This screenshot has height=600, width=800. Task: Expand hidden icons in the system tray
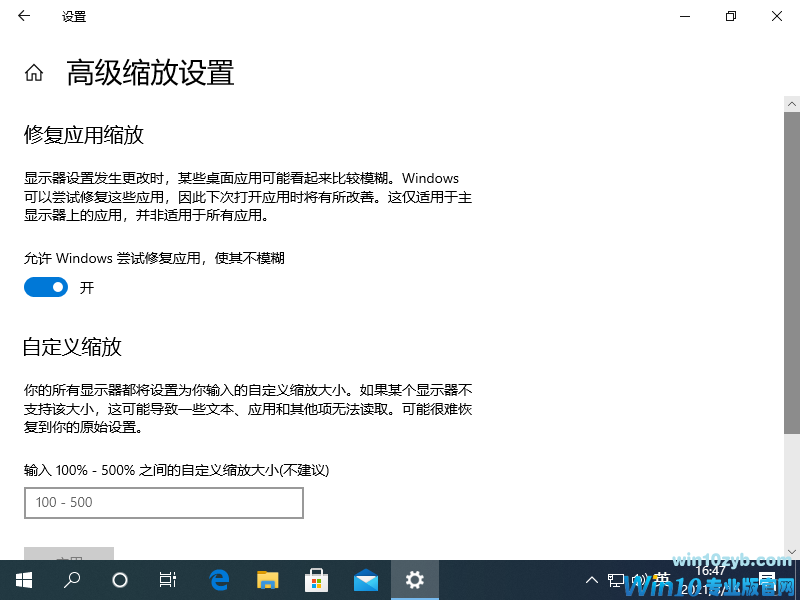coord(592,580)
